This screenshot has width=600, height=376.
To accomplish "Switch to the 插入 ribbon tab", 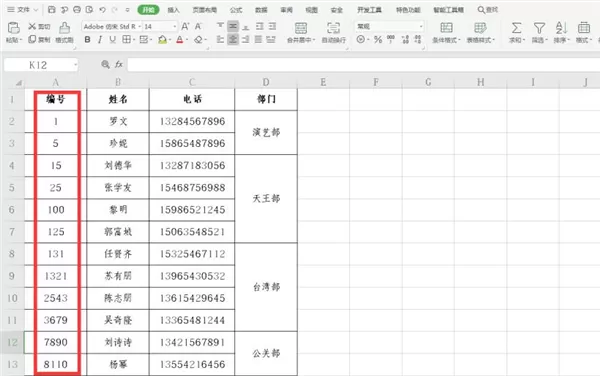I will pyautogui.click(x=173, y=10).
